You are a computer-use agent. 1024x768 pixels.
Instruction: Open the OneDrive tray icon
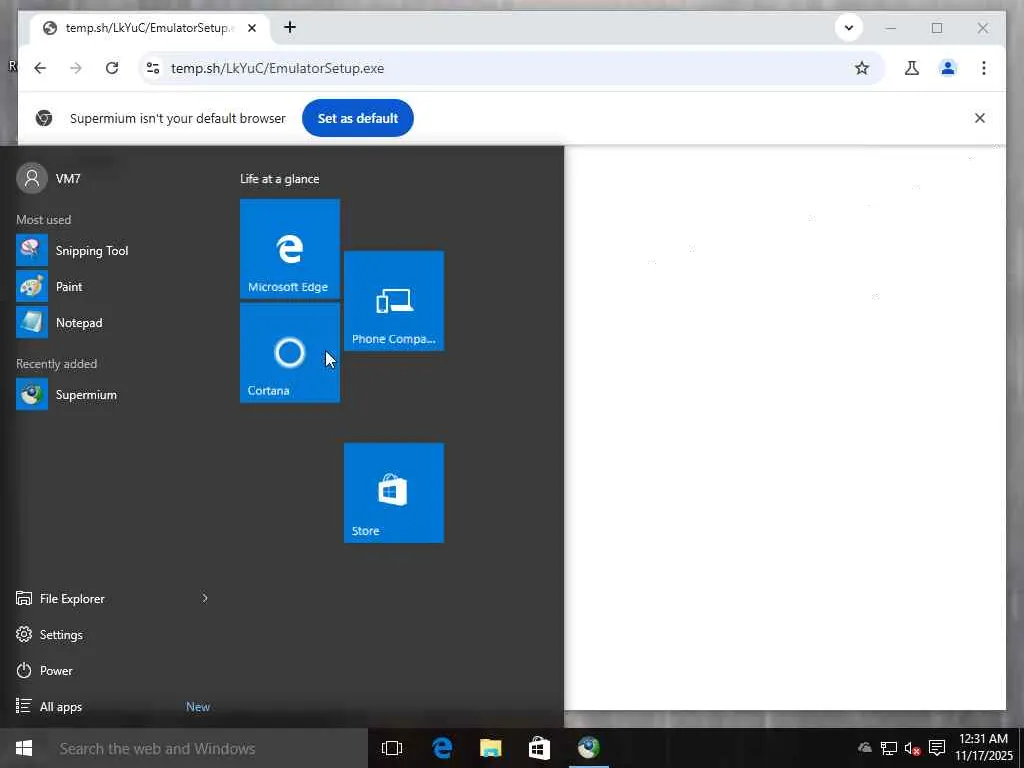point(865,748)
